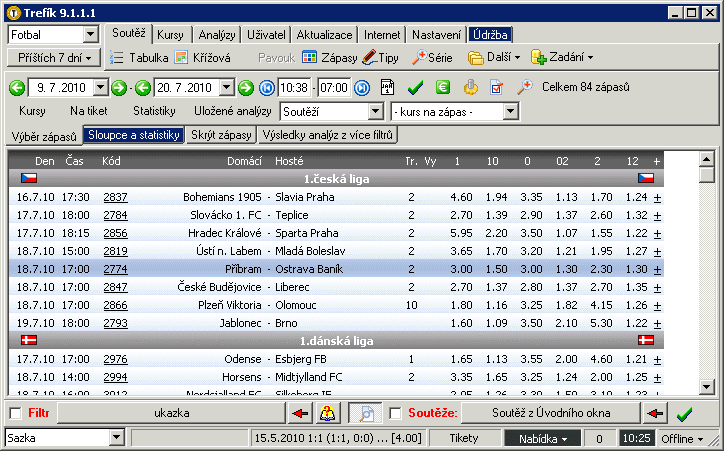The width and height of the screenshot is (724, 451).
Task: Open the kurs na zápas dropdown
Action: [x=510, y=111]
